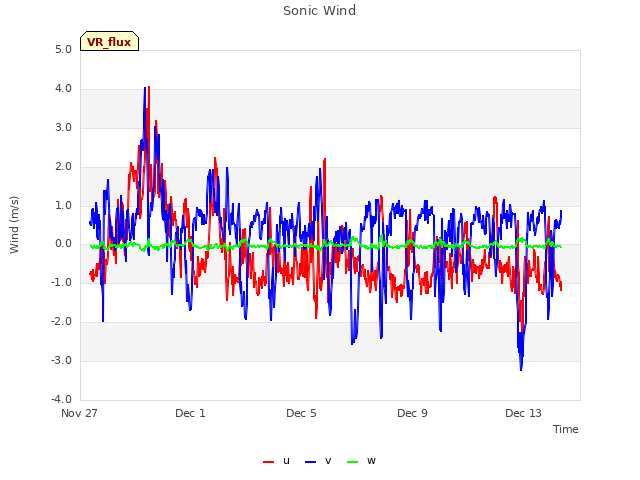Click the 1.0 y-axis value
640x480 pixels.
point(63,205)
